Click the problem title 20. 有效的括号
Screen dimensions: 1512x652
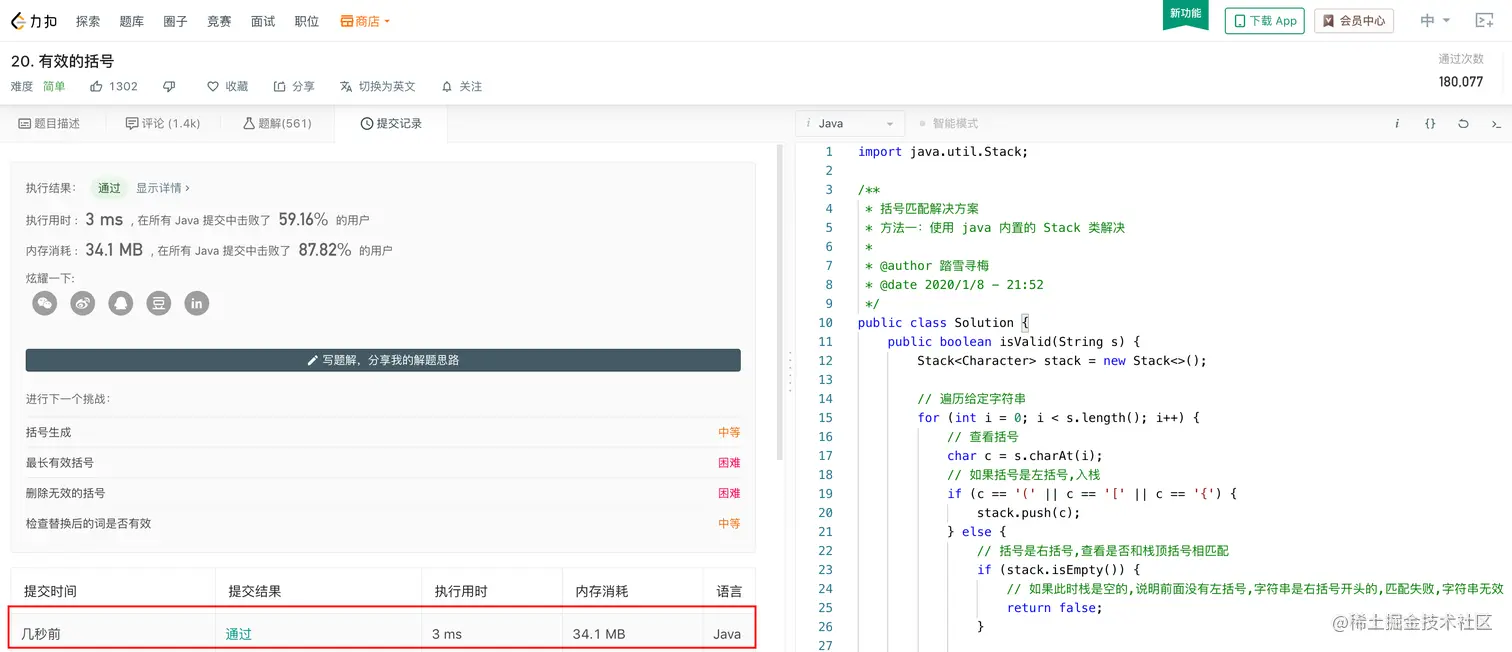click(63, 61)
